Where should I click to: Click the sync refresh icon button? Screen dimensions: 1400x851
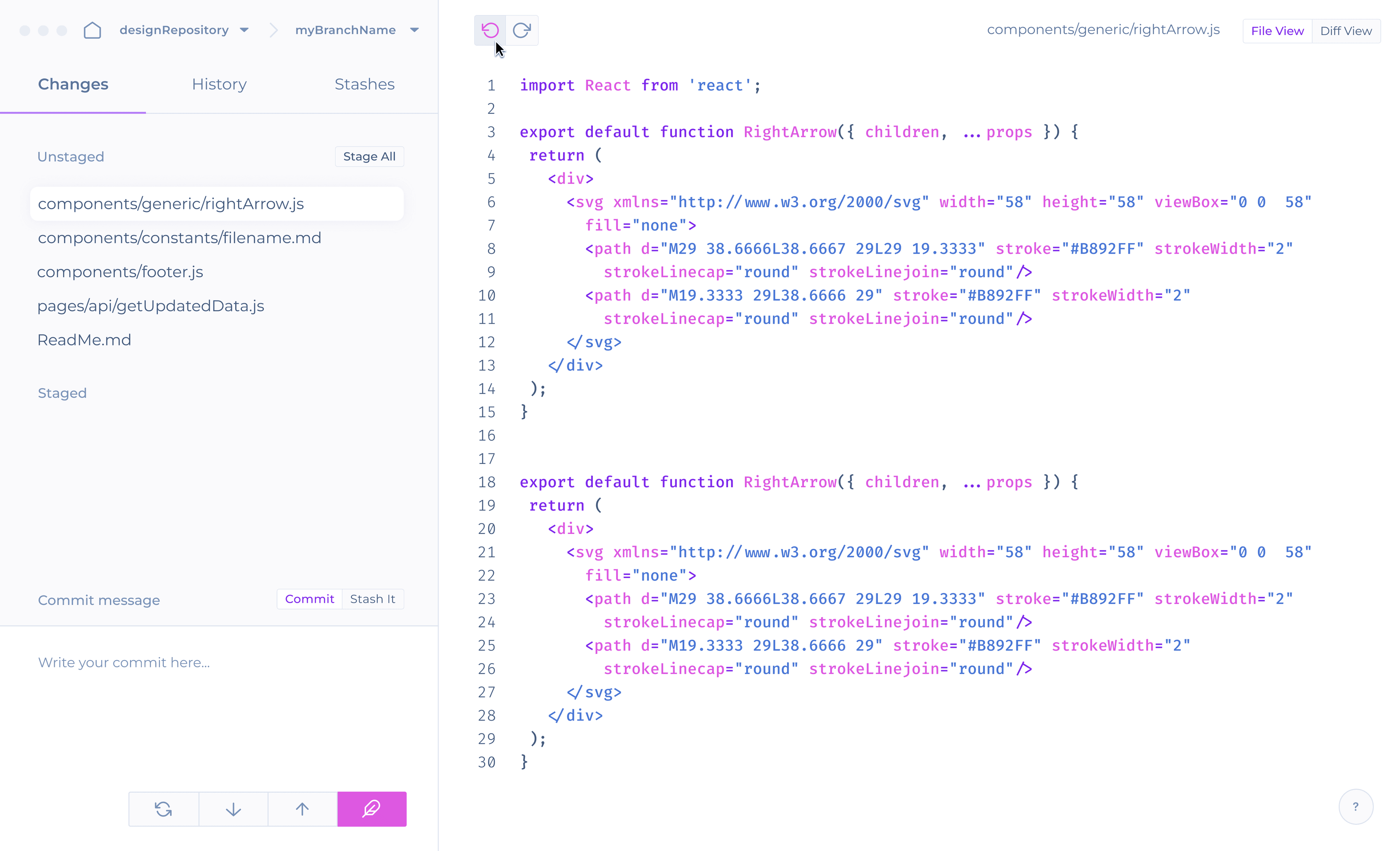164,808
